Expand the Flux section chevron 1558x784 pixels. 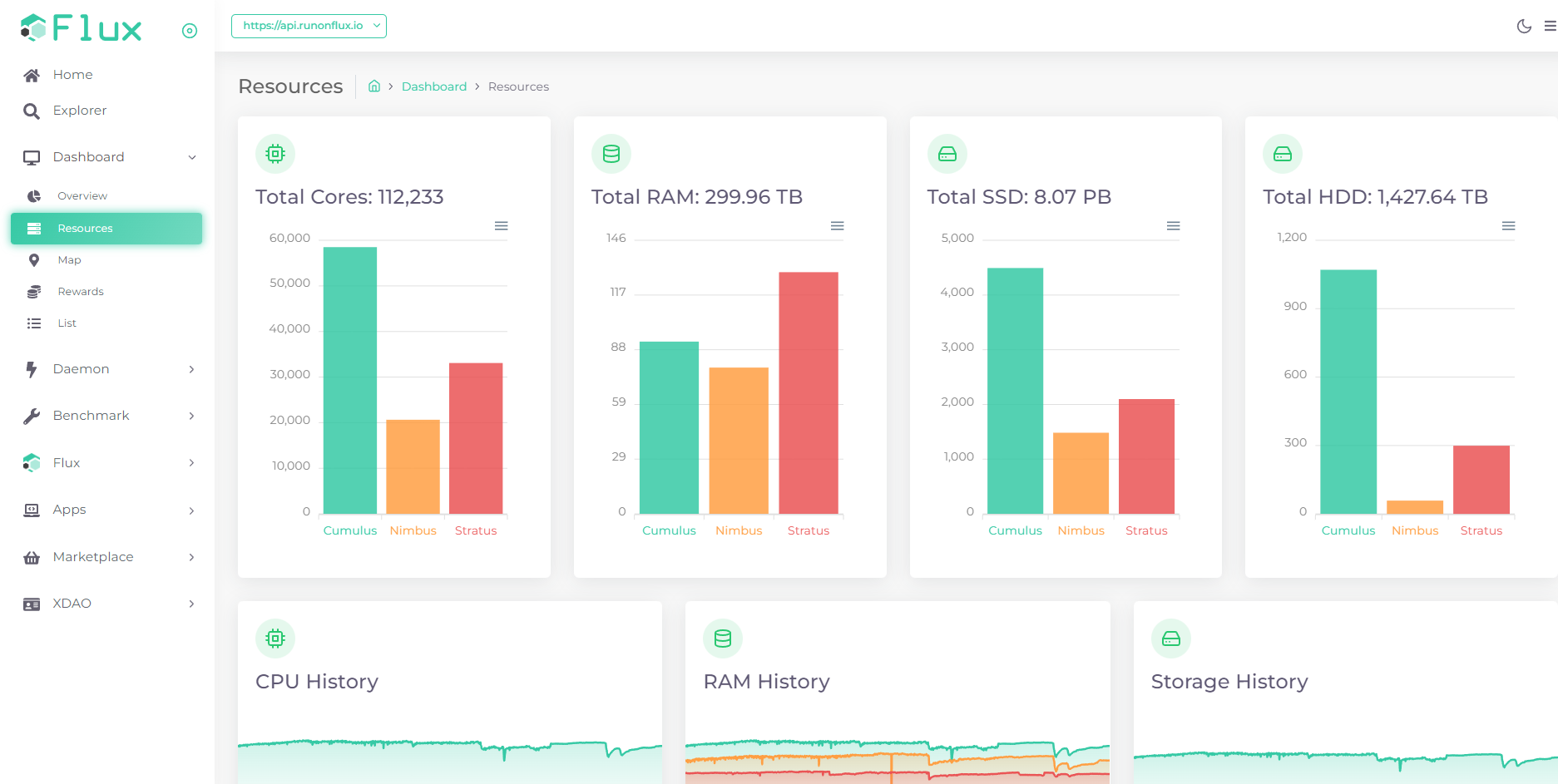pos(192,463)
